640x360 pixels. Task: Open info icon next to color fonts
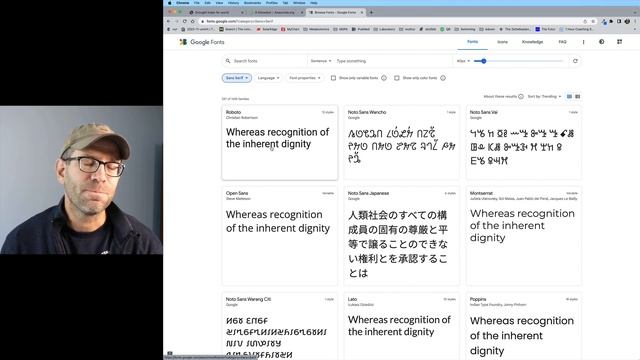(x=443, y=78)
